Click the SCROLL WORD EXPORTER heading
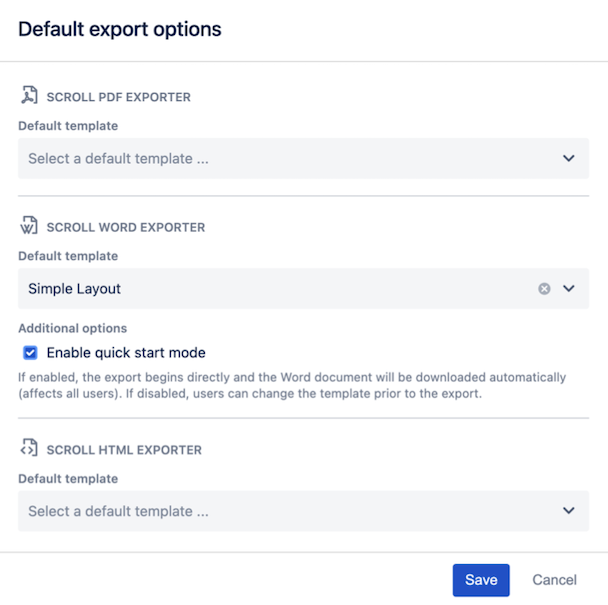Image resolution: width=608 pixels, height=605 pixels. [125, 227]
